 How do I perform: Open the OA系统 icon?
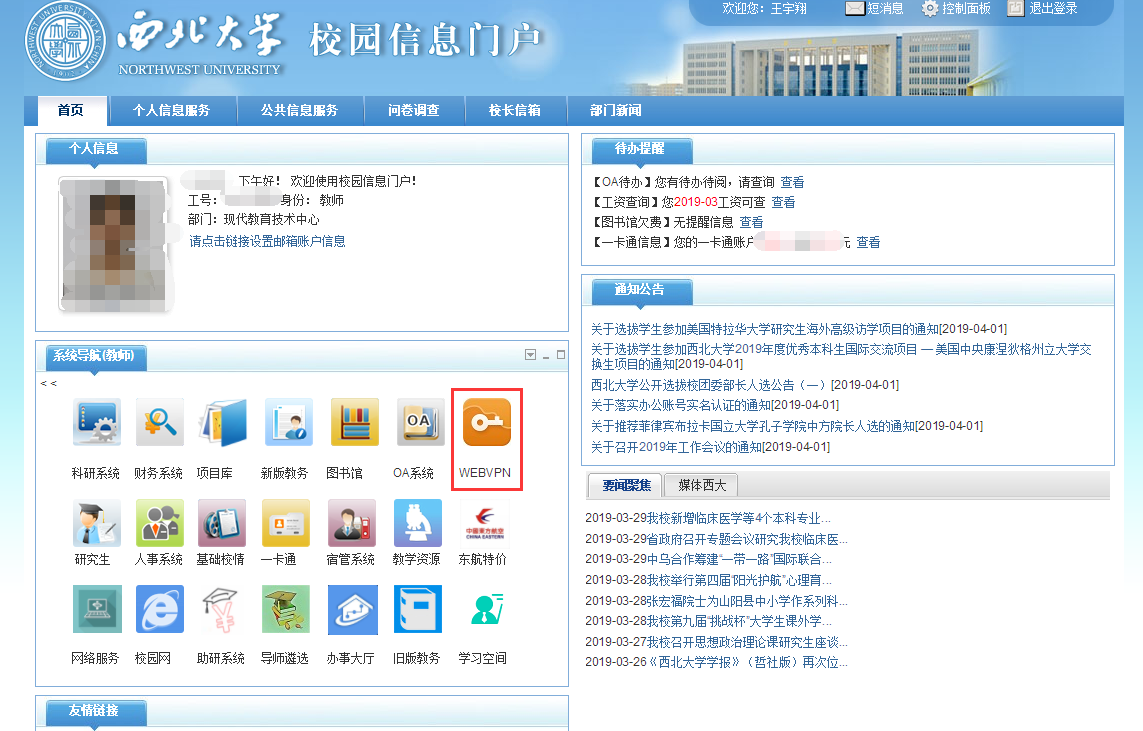coord(420,423)
